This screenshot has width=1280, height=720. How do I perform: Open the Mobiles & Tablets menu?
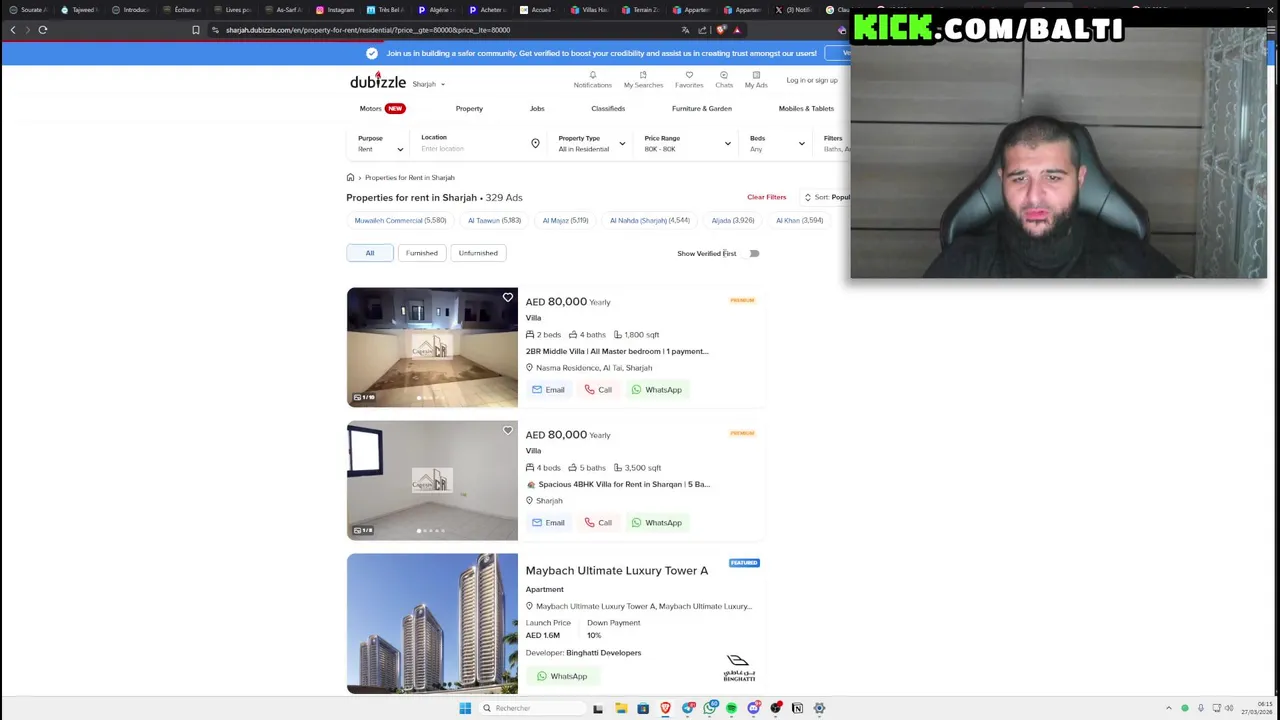806,108
